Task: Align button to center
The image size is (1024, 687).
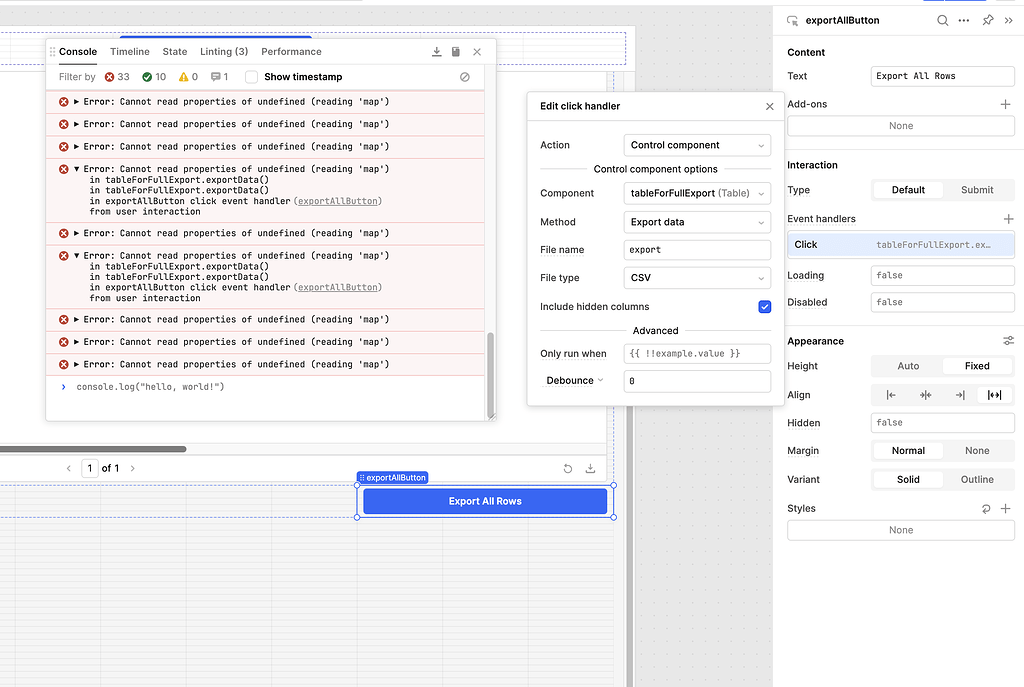Action: point(925,395)
